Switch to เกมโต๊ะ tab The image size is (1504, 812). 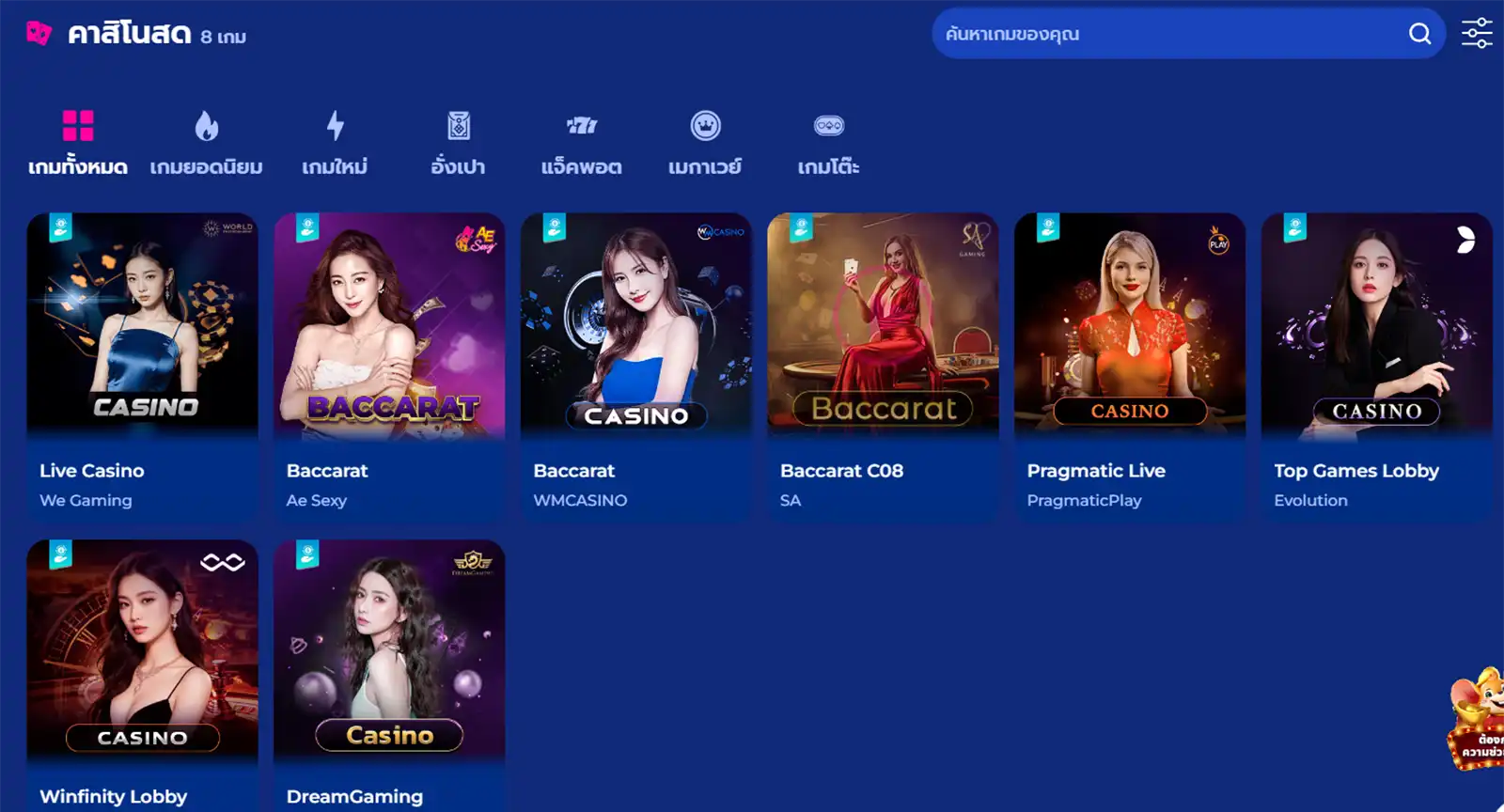pyautogui.click(x=828, y=167)
